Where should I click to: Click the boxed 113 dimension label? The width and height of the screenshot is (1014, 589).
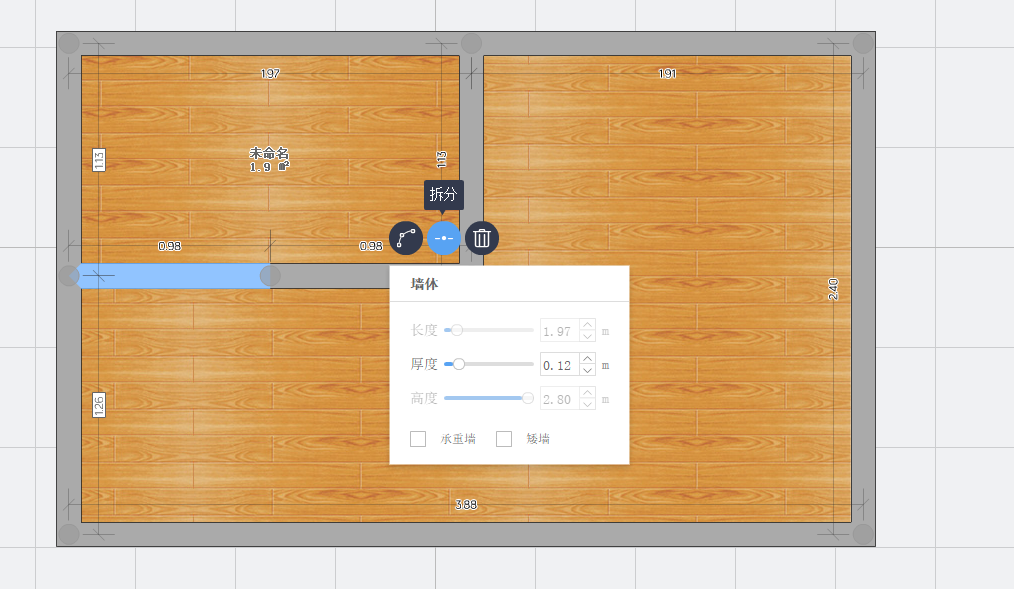tap(99, 160)
